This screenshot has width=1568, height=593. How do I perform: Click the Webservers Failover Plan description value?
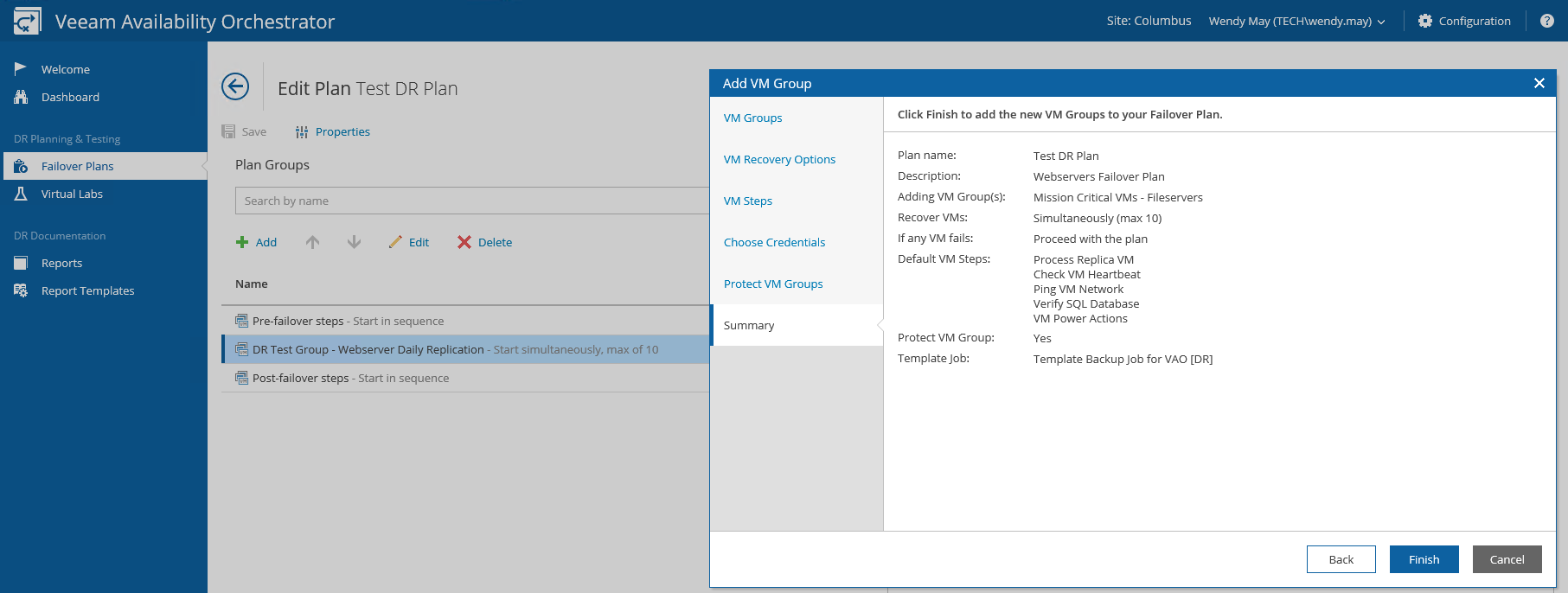coord(1098,176)
